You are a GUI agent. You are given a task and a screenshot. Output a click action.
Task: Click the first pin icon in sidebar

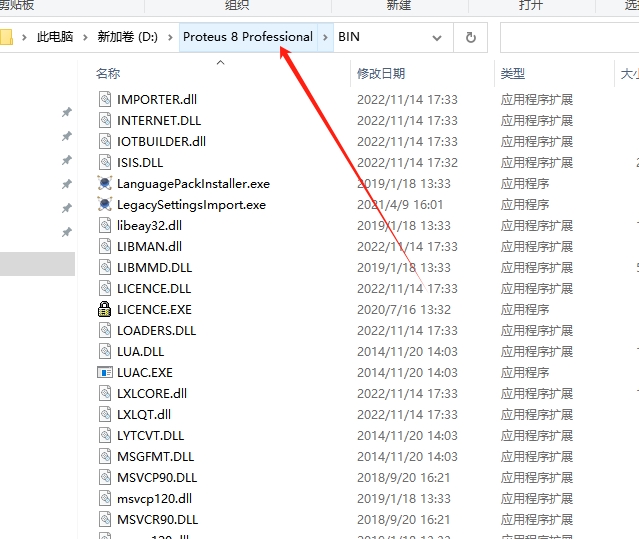coord(67,113)
